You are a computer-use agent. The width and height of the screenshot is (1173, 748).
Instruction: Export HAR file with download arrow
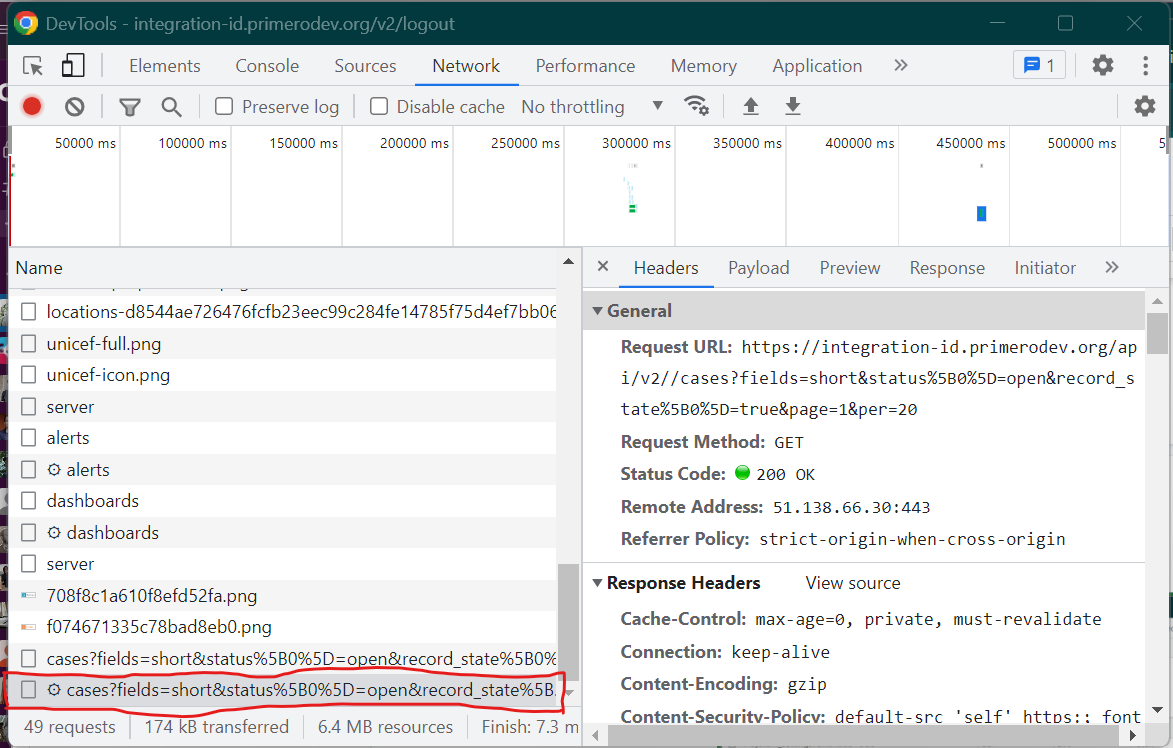point(792,106)
